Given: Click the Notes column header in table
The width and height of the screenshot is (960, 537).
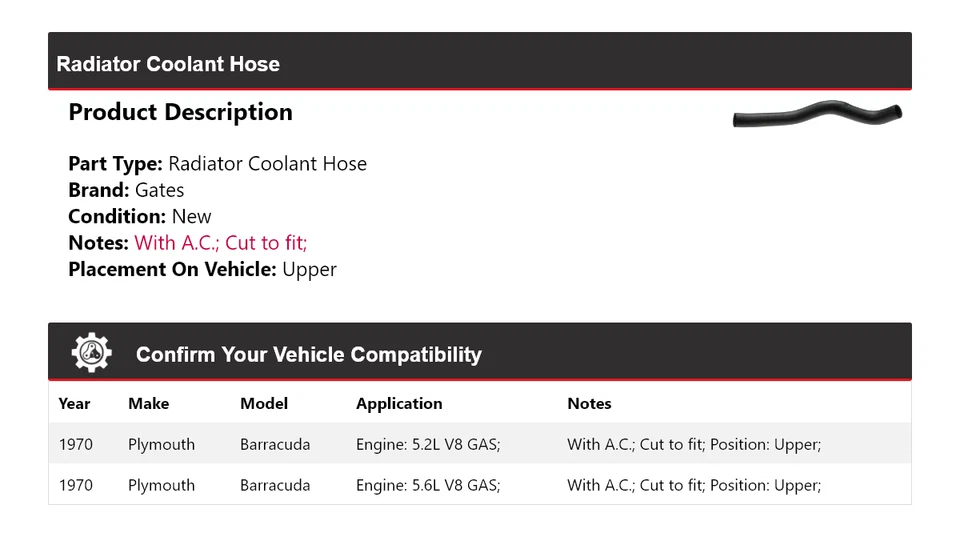Looking at the screenshot, I should pos(589,404).
